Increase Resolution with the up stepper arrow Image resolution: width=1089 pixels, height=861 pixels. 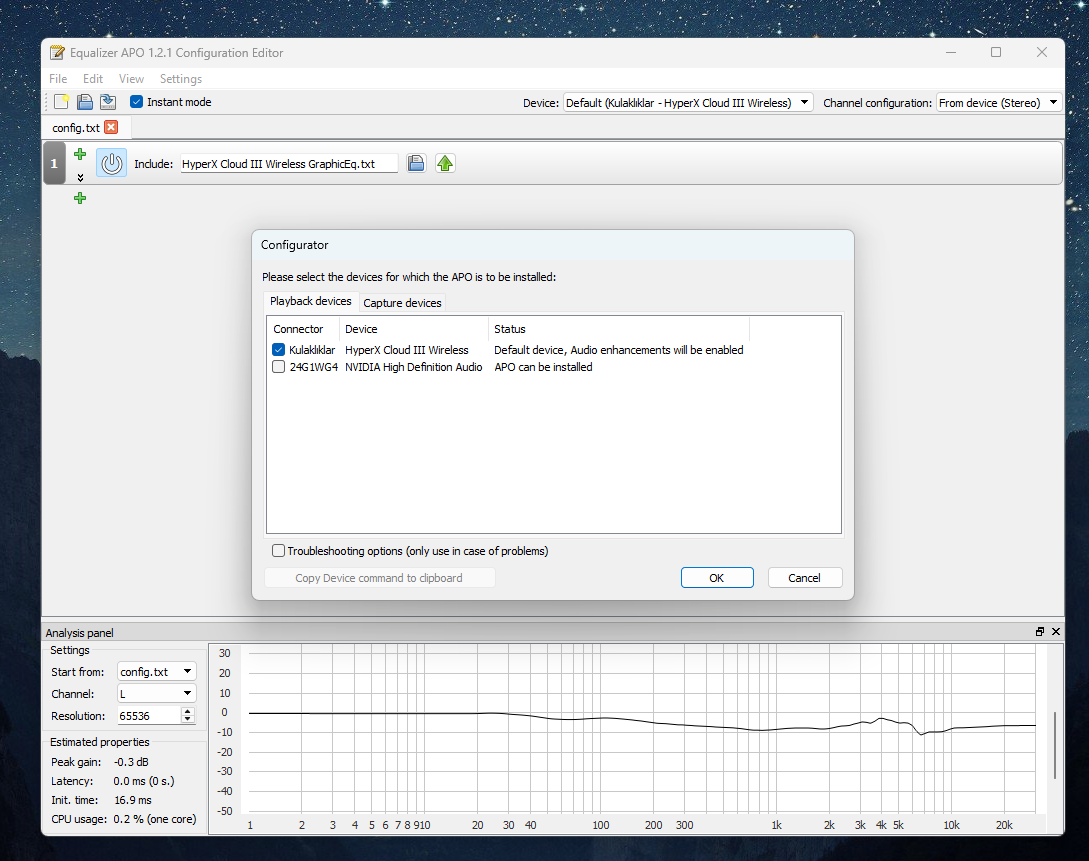click(x=188, y=711)
